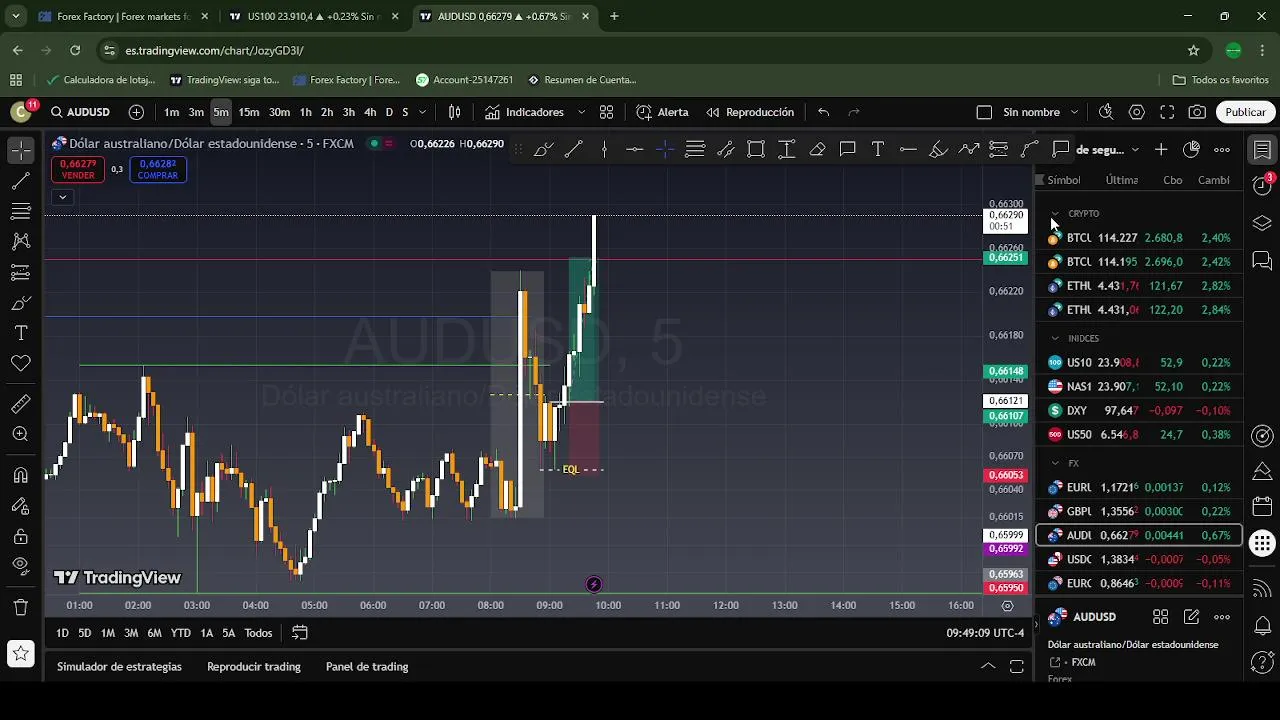
Task: Take a chart snapshot with camera icon
Action: pyautogui.click(x=1197, y=112)
